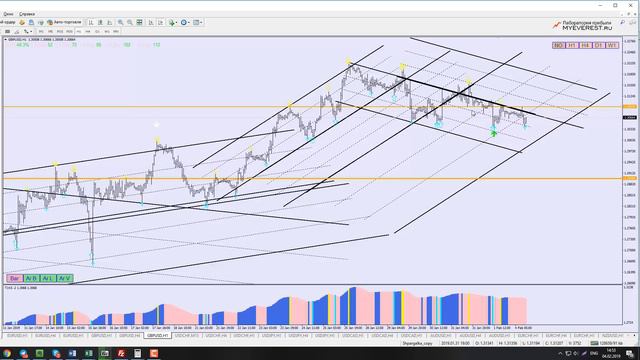Open the indicators list dropdown
Screen dimensions: 640x360
coord(173,22)
